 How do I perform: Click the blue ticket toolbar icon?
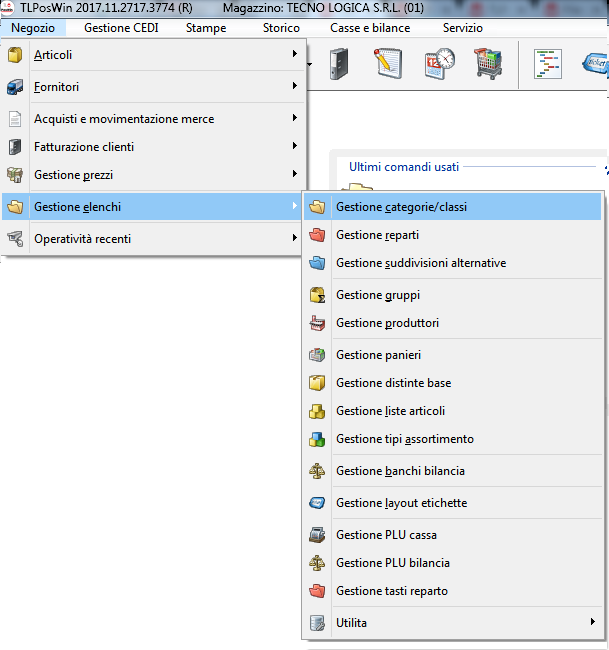tap(594, 64)
